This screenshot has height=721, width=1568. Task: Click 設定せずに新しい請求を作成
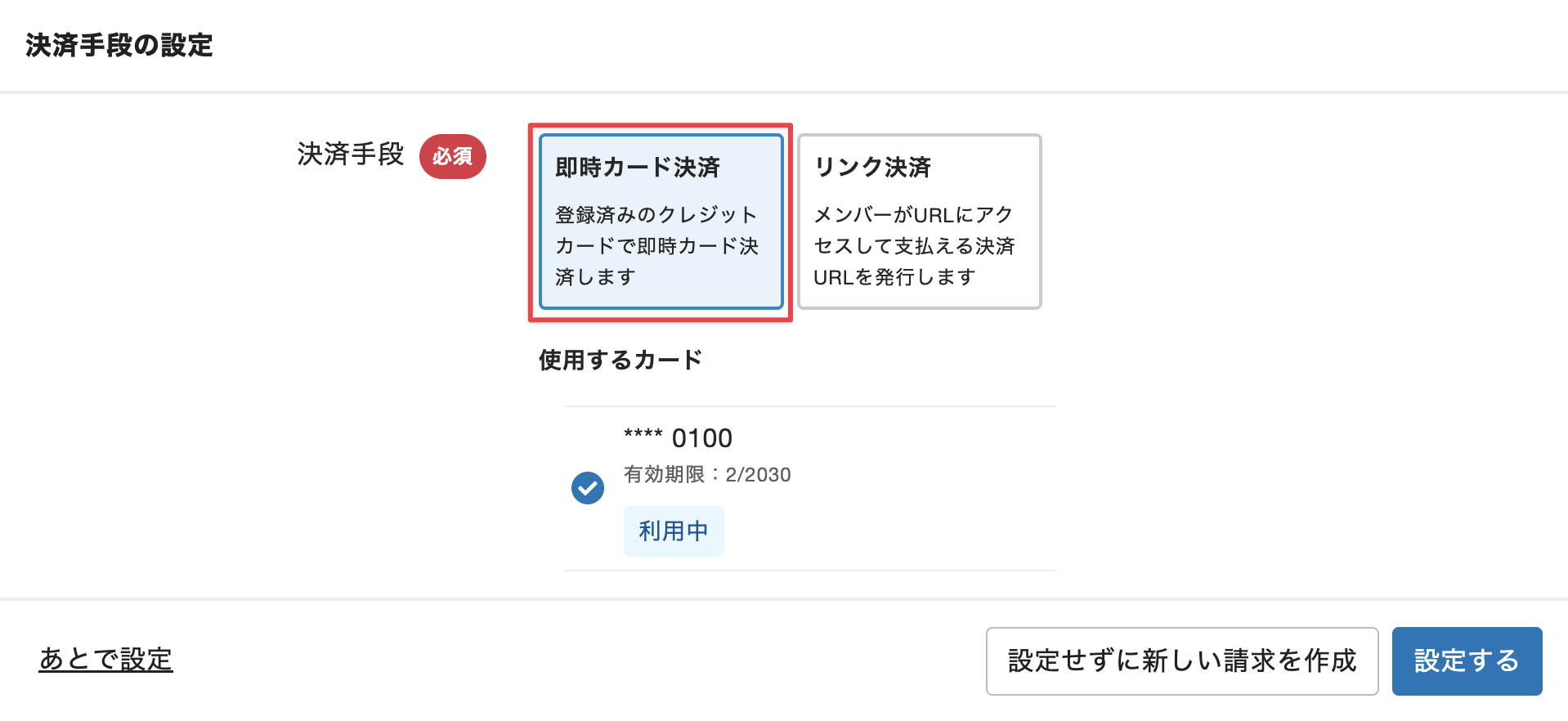pos(1180,661)
